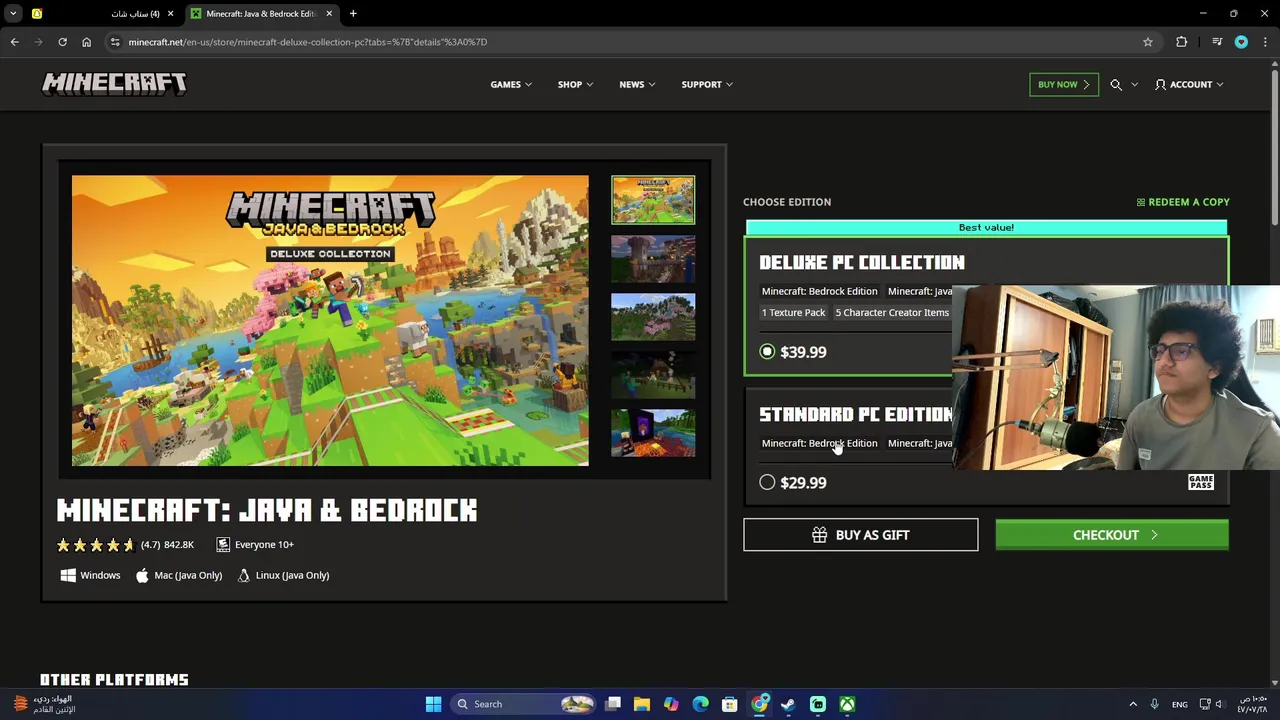The width and height of the screenshot is (1280, 720).
Task: Select the Mac (Java Only) platform option
Action: (x=178, y=575)
